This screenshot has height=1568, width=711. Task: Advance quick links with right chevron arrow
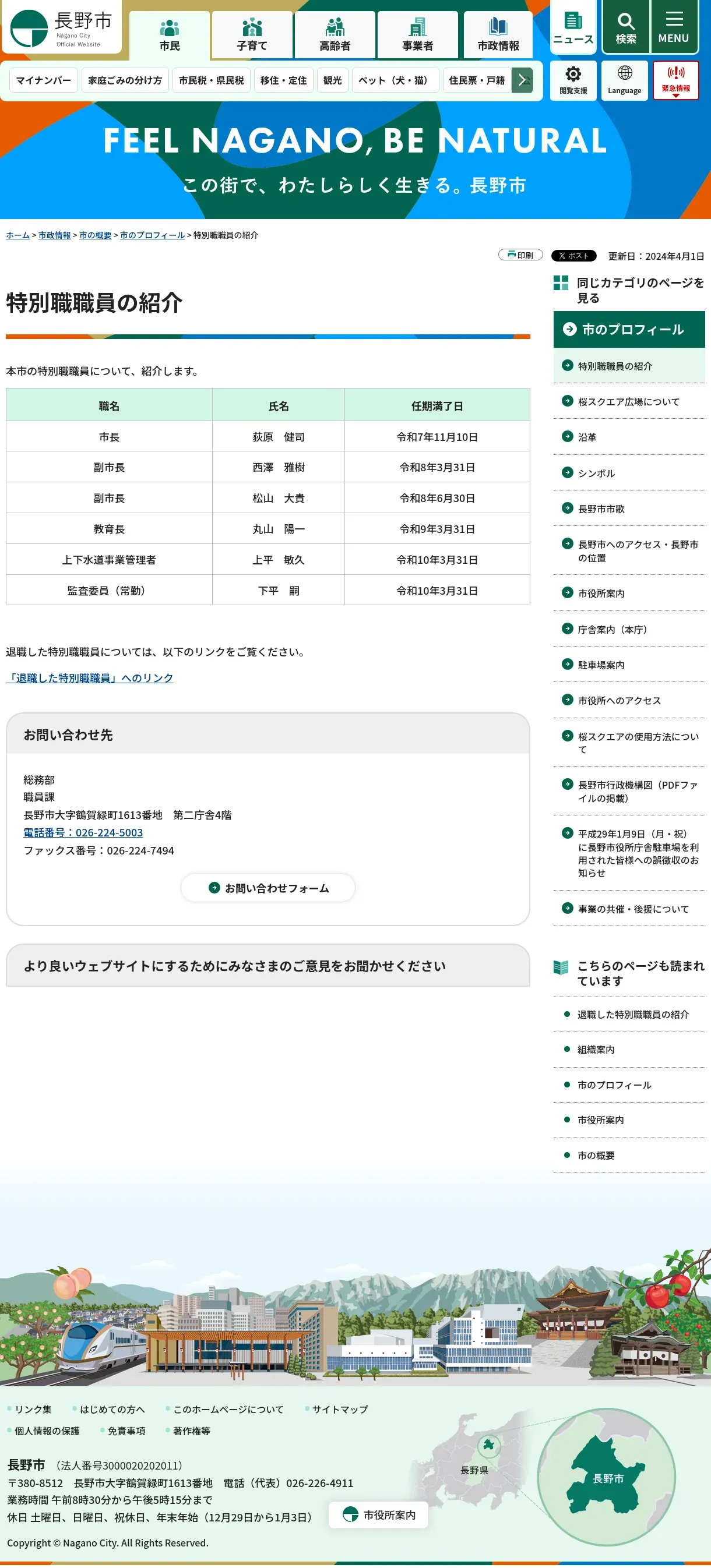tap(522, 80)
